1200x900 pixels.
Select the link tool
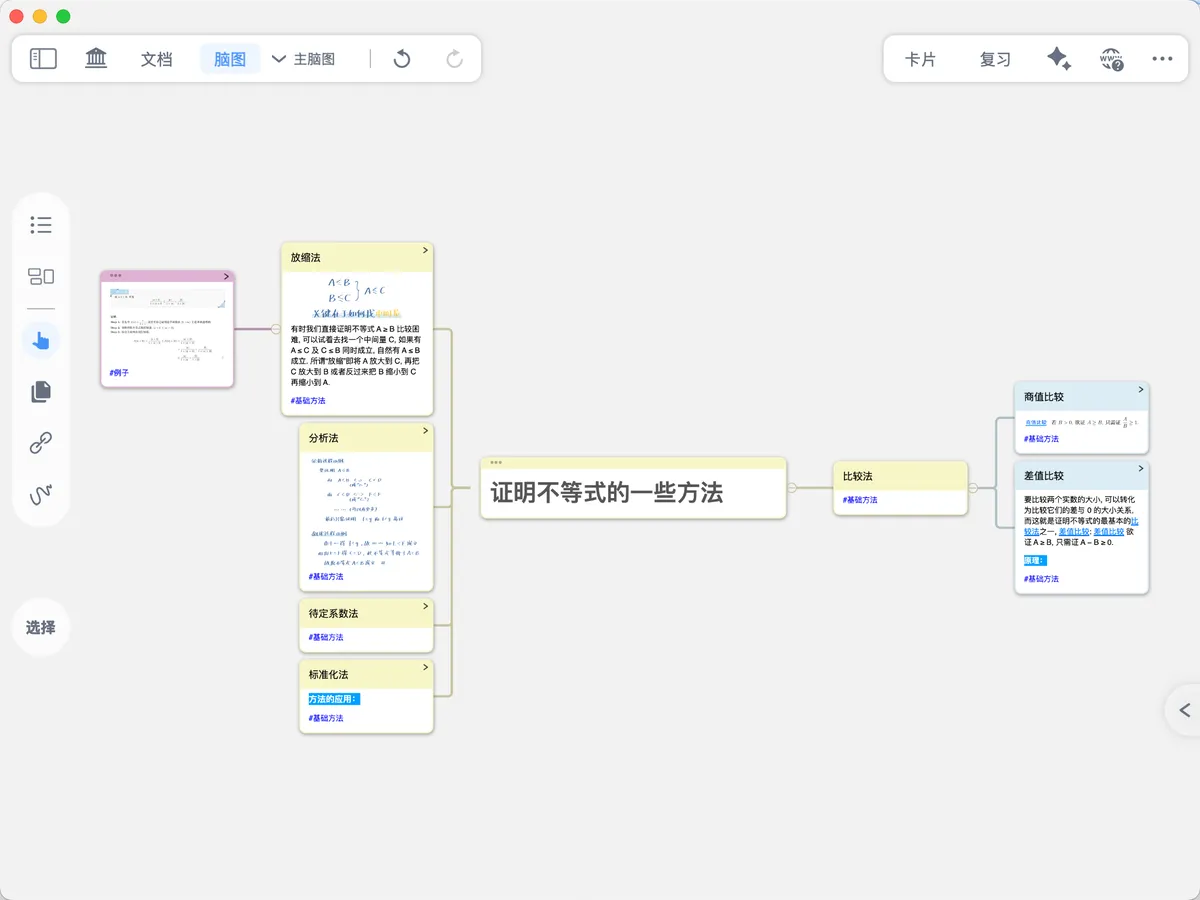point(41,443)
